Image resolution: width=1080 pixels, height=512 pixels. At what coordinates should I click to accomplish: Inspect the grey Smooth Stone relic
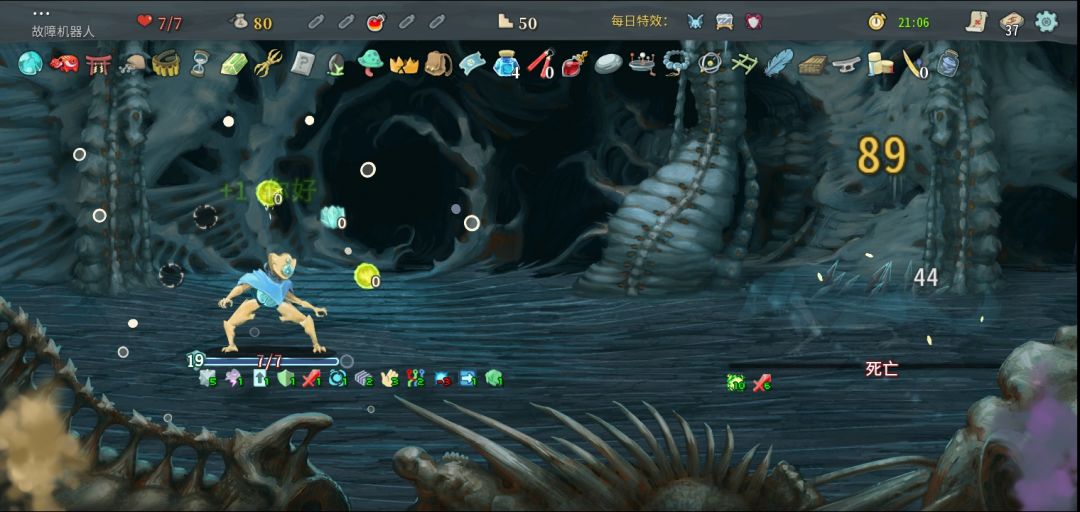coord(609,64)
